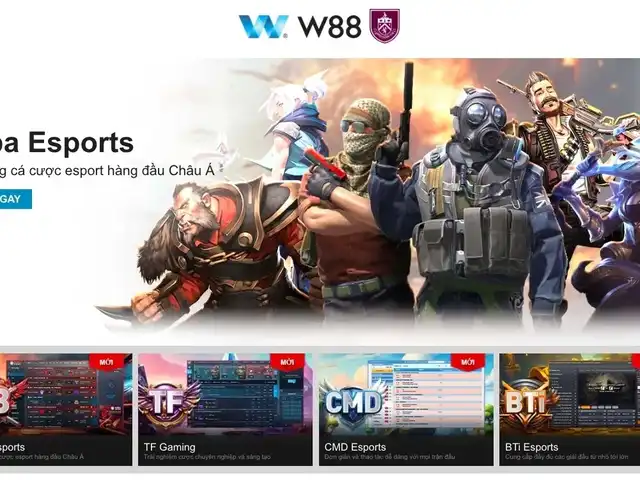Open the CMD Esports title link
The height and width of the screenshot is (480, 640).
pos(355,447)
